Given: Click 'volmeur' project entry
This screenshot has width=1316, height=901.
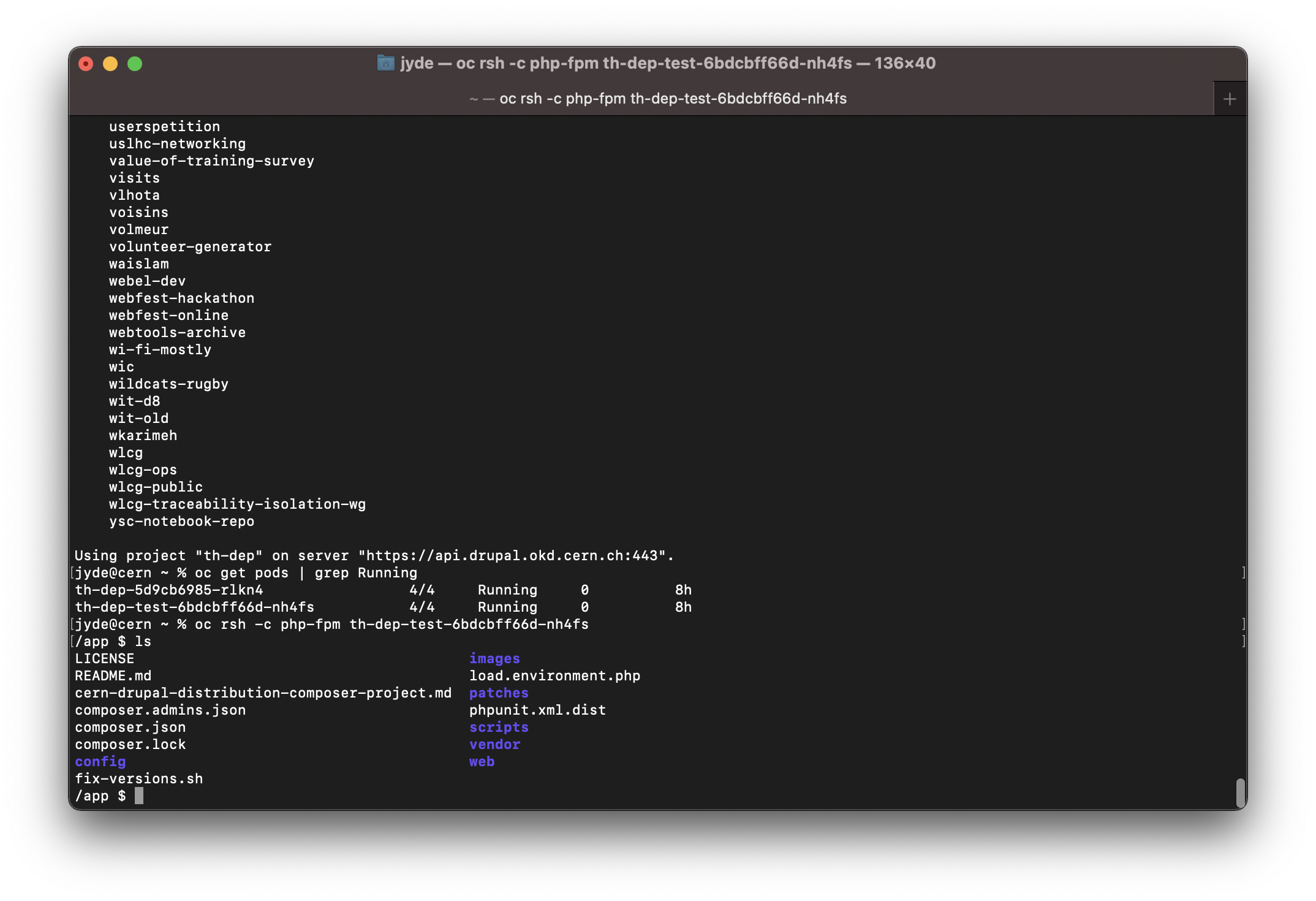Looking at the screenshot, I should coord(139,230).
